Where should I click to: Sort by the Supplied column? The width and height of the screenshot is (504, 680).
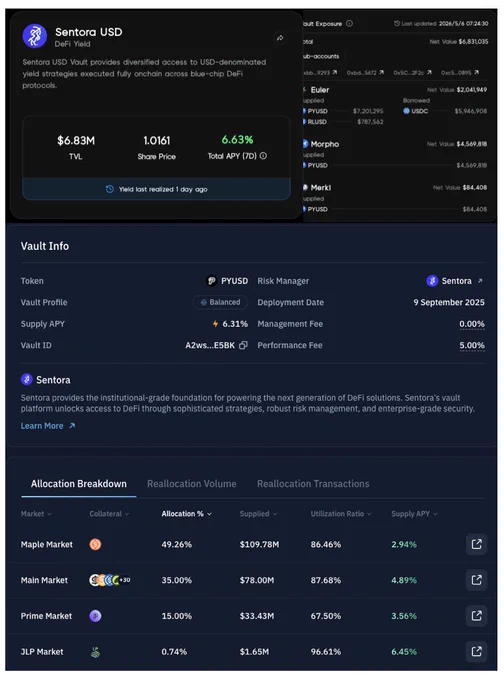(x=258, y=514)
